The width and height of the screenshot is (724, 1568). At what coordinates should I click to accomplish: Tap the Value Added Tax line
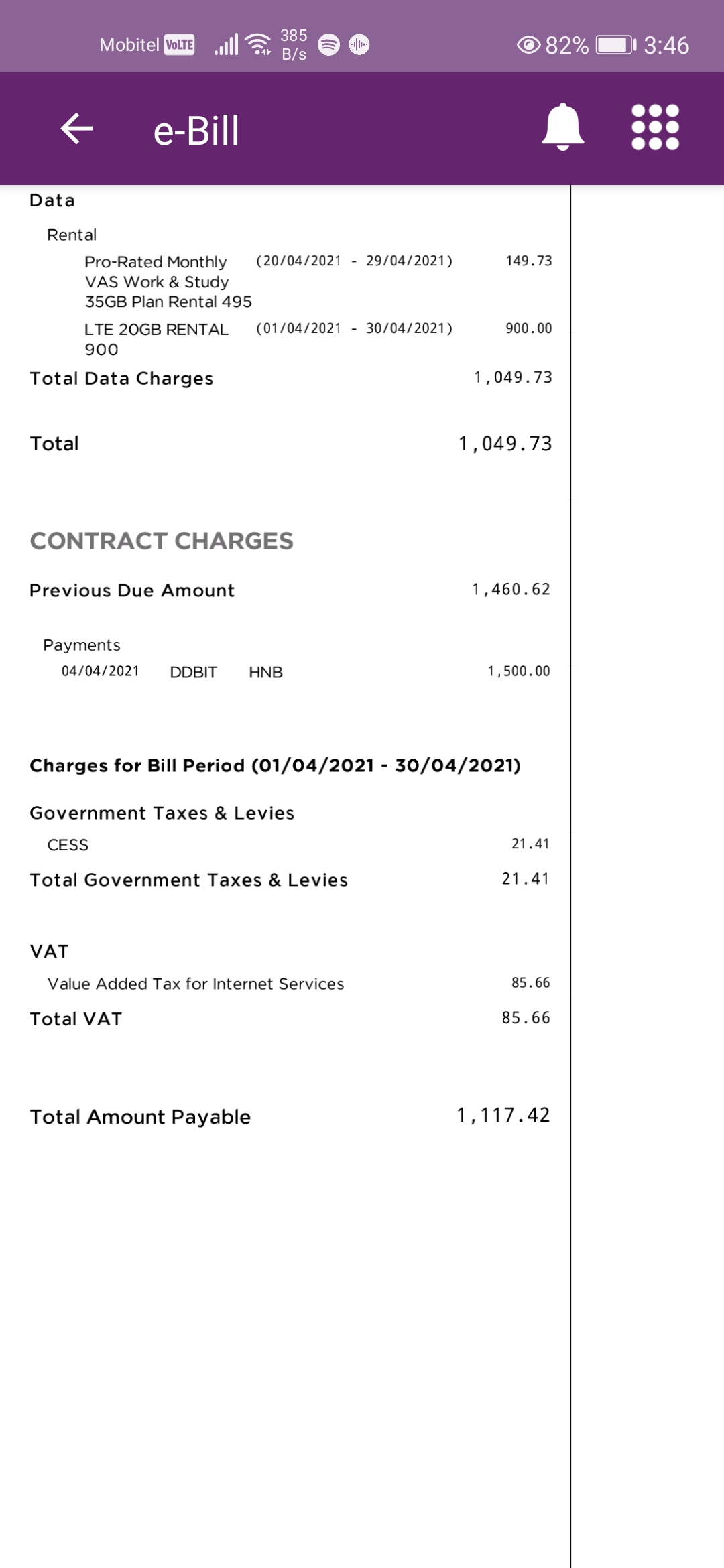pyautogui.click(x=299, y=983)
